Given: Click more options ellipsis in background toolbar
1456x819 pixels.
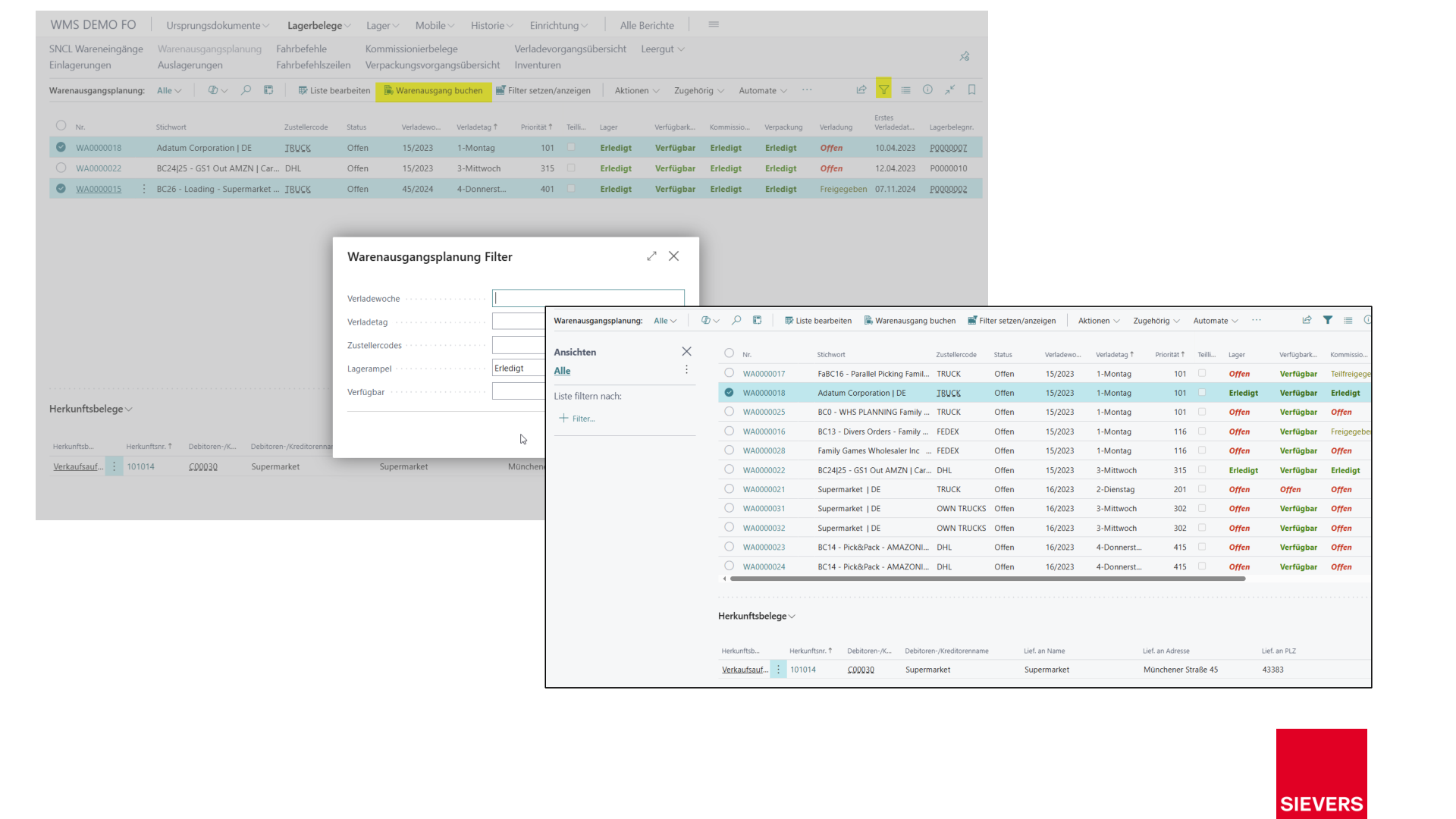Looking at the screenshot, I should [807, 90].
